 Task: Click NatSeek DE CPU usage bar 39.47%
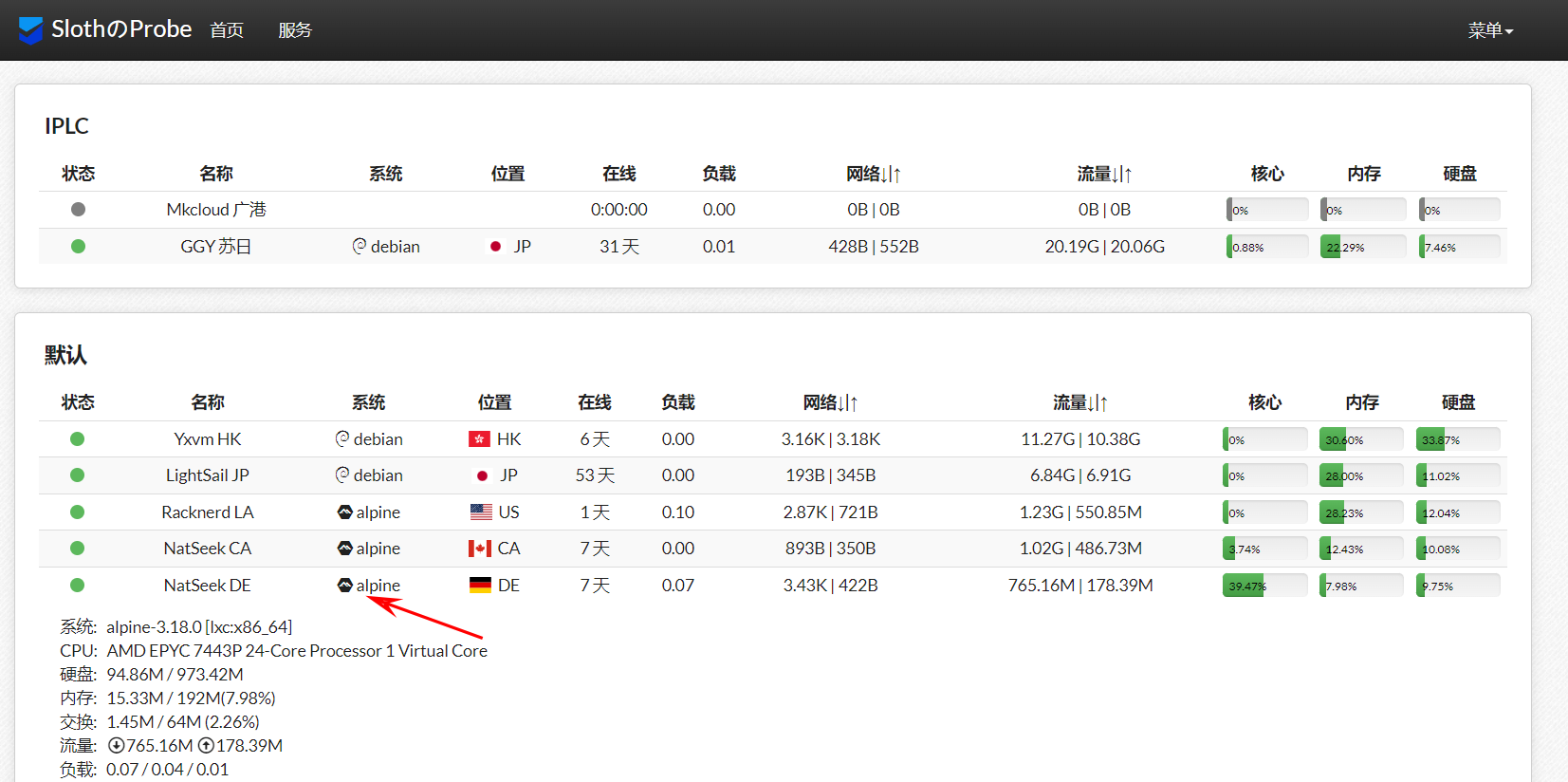pos(1264,586)
